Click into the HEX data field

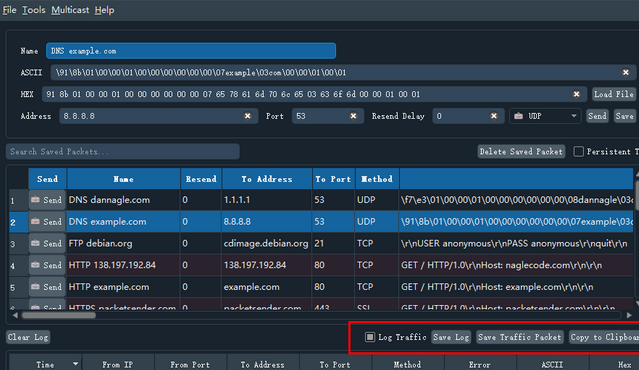click(x=314, y=94)
